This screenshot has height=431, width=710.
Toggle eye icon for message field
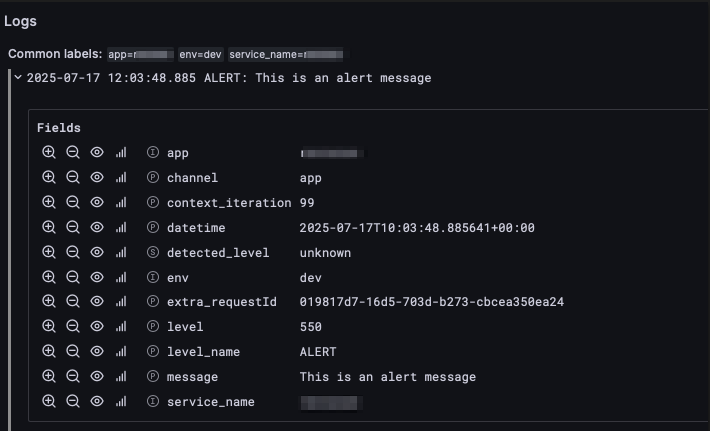click(97, 377)
